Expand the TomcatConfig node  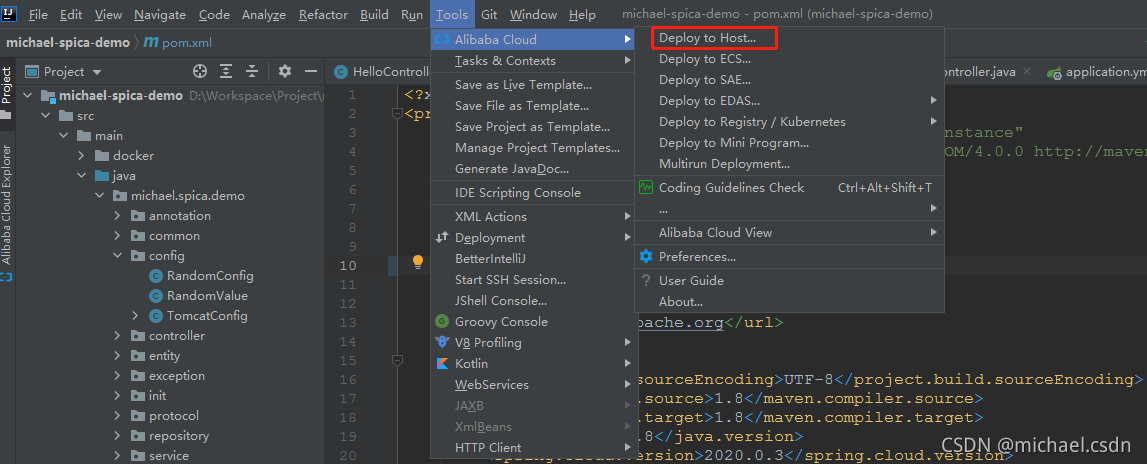click(x=135, y=316)
